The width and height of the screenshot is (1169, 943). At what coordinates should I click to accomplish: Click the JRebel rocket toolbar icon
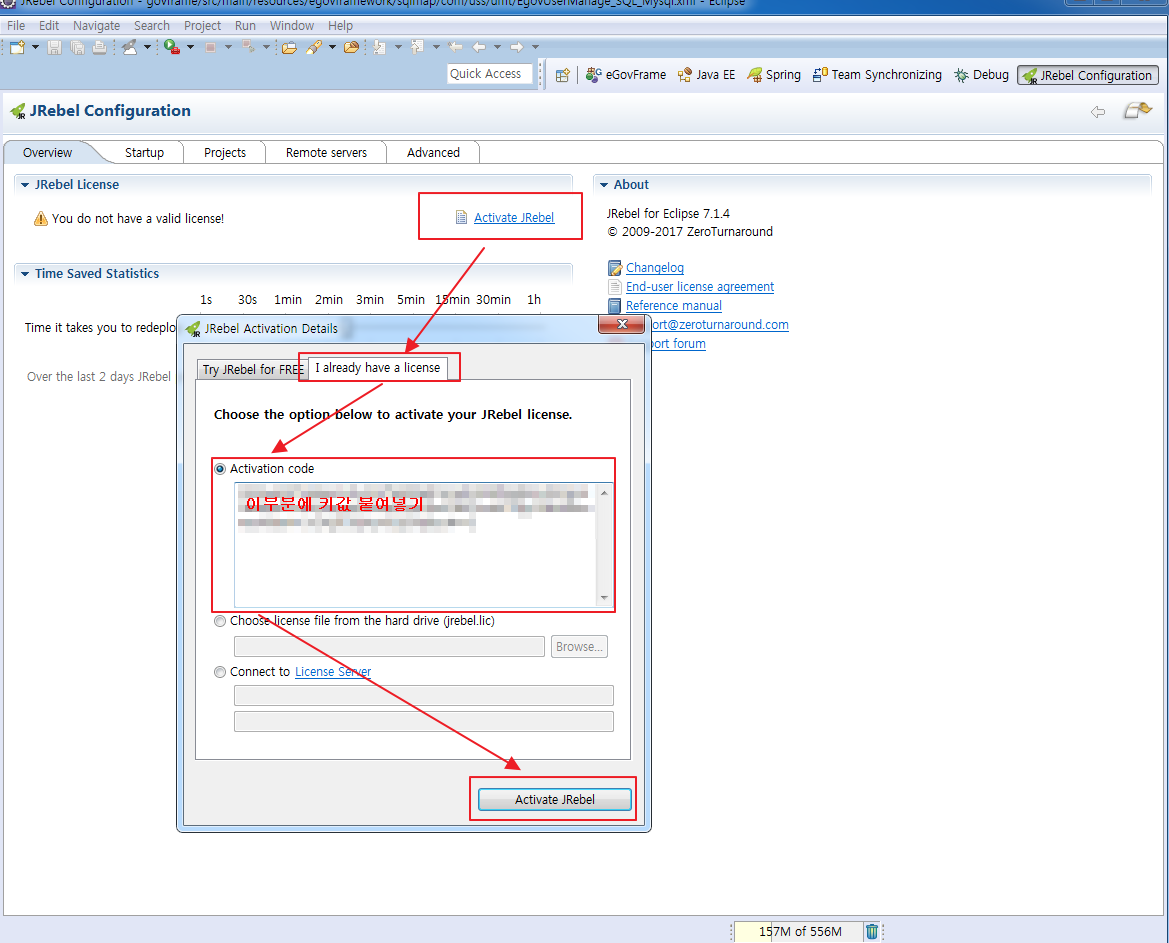[x=130, y=47]
